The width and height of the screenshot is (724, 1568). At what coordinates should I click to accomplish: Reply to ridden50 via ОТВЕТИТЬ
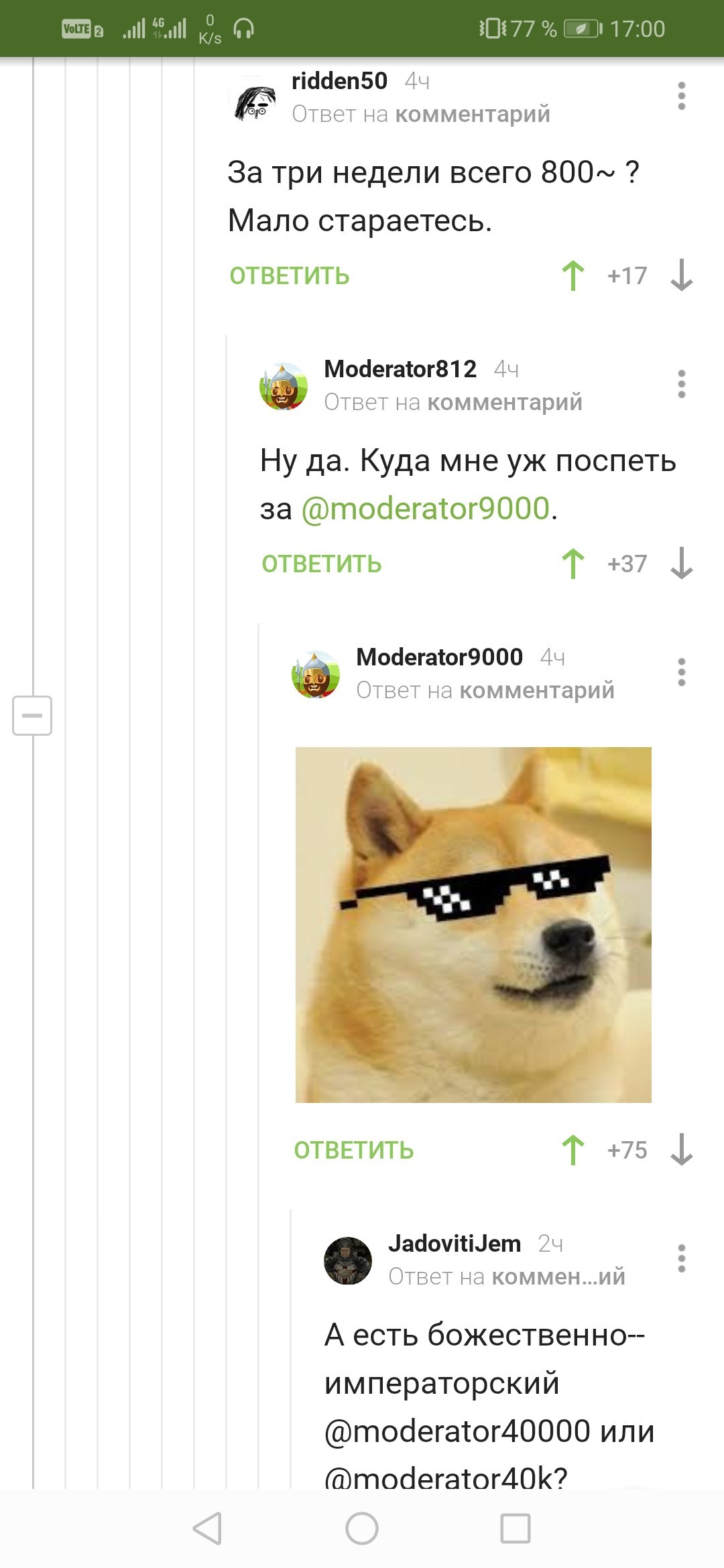[290, 276]
